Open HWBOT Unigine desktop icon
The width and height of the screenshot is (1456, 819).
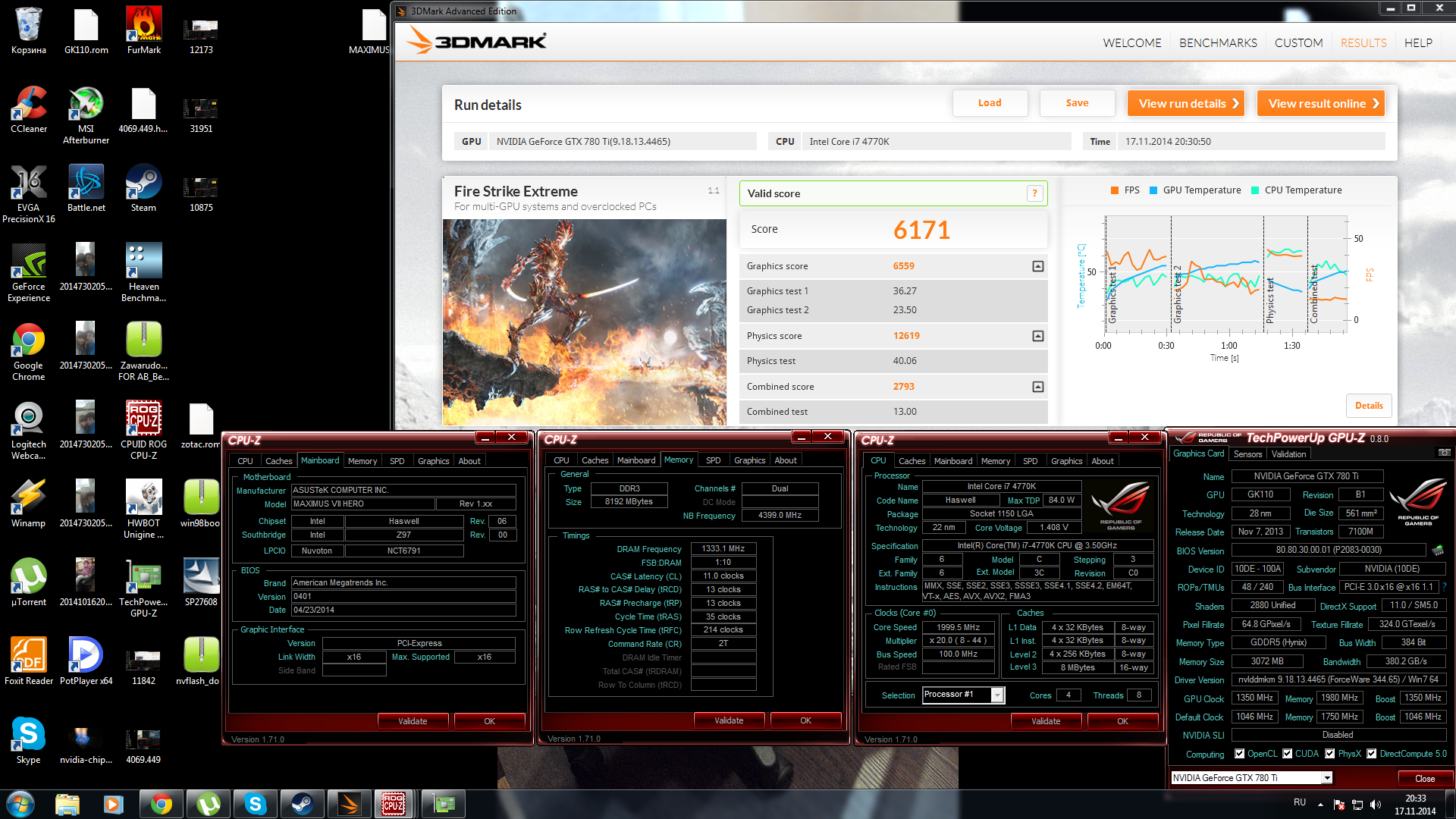143,509
